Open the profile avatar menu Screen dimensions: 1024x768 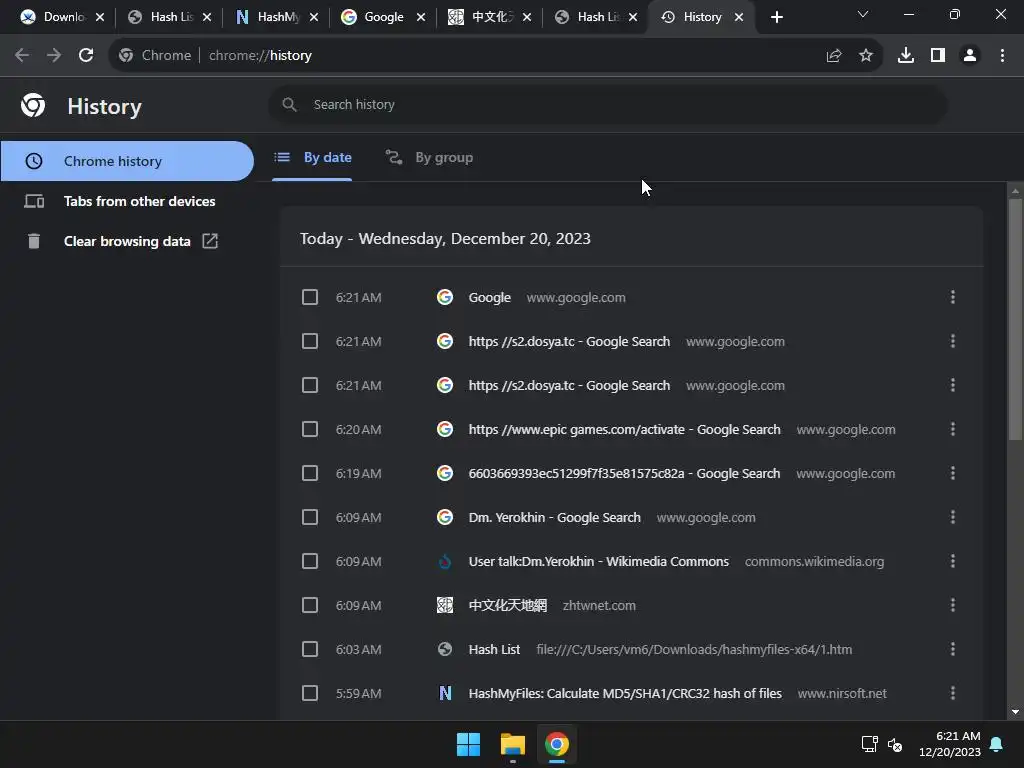pos(970,56)
